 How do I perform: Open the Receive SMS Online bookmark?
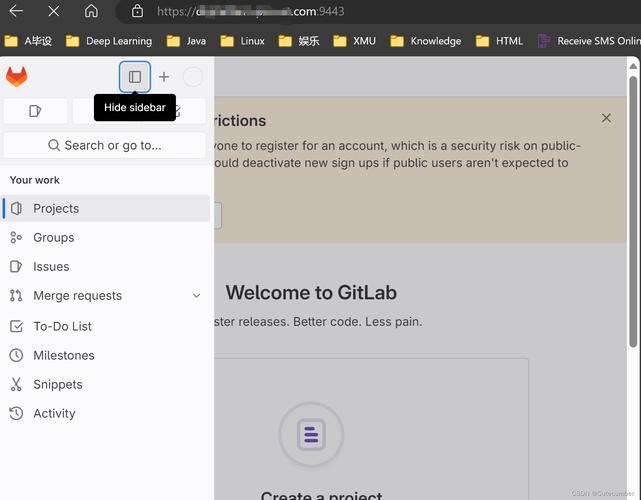point(589,41)
